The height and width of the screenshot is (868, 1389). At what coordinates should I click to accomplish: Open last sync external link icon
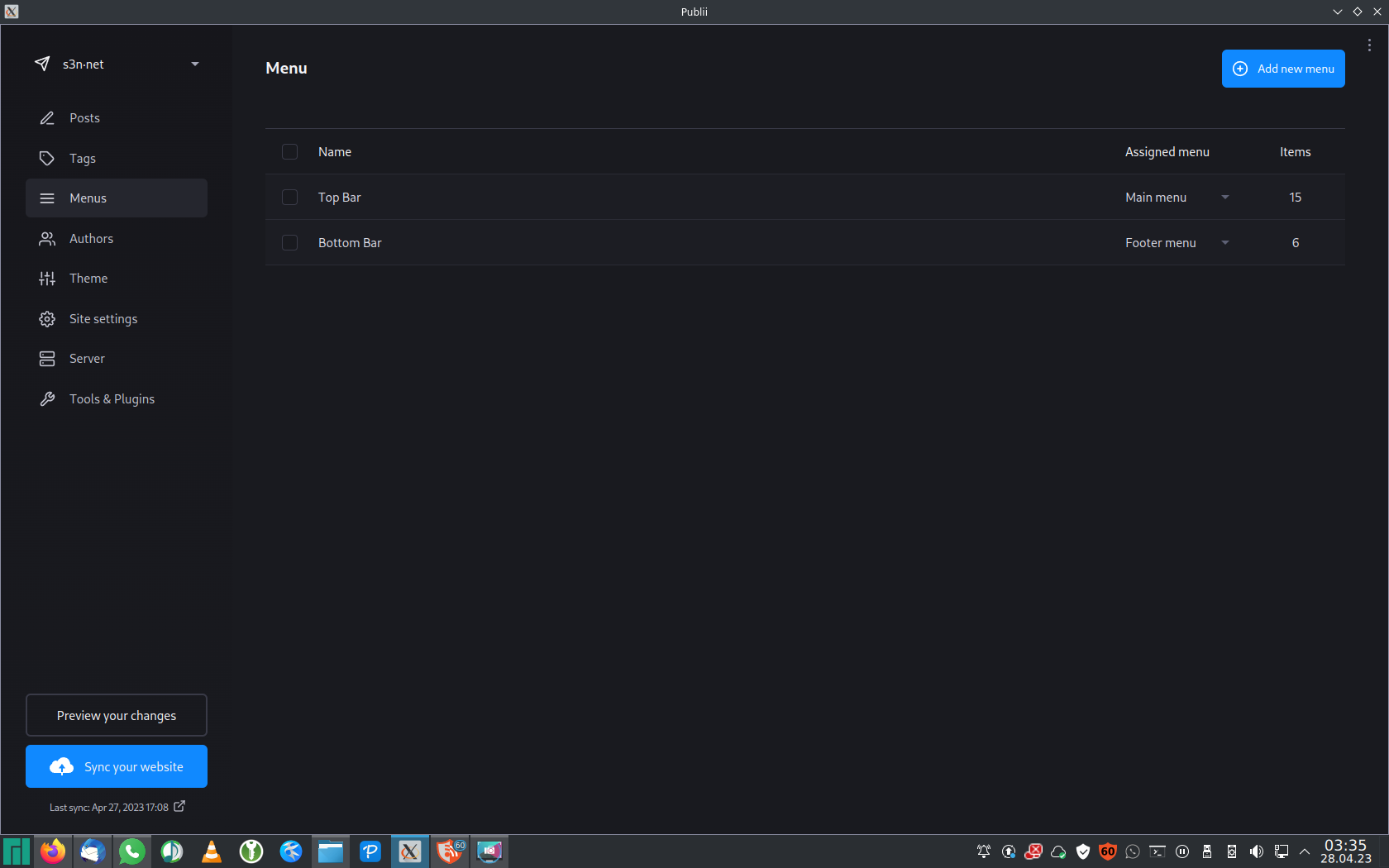click(179, 806)
